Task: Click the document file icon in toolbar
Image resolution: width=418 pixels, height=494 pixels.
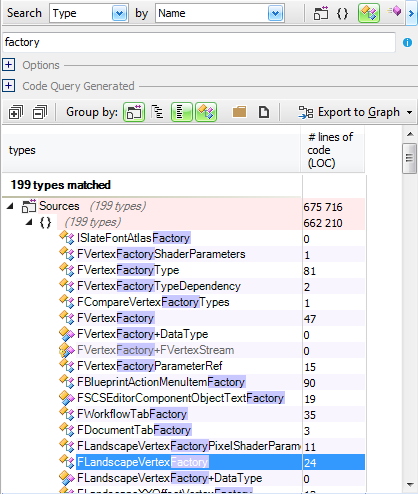Action: coord(264,112)
